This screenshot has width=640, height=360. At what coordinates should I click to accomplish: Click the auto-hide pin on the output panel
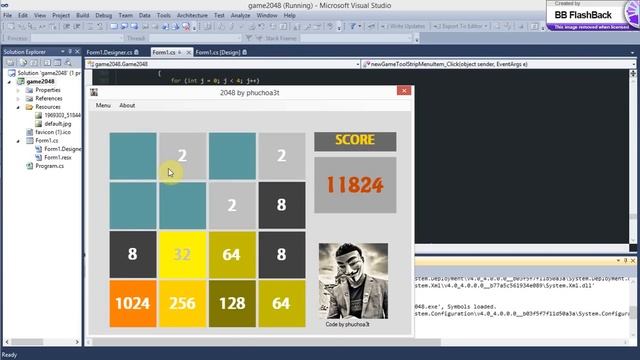click(x=625, y=260)
